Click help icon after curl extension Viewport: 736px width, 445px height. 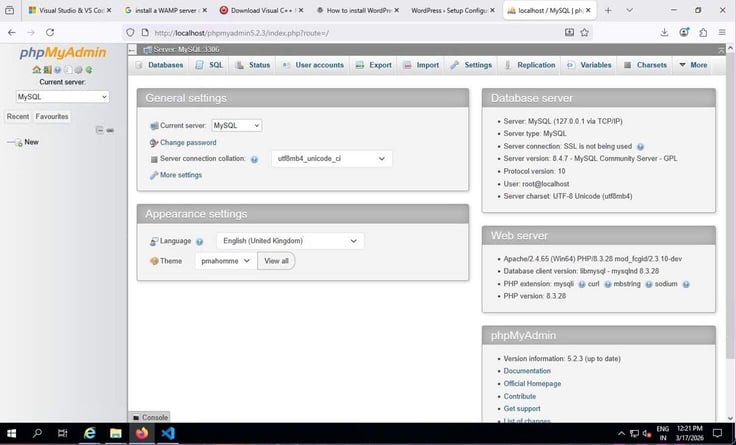[x=607, y=284]
